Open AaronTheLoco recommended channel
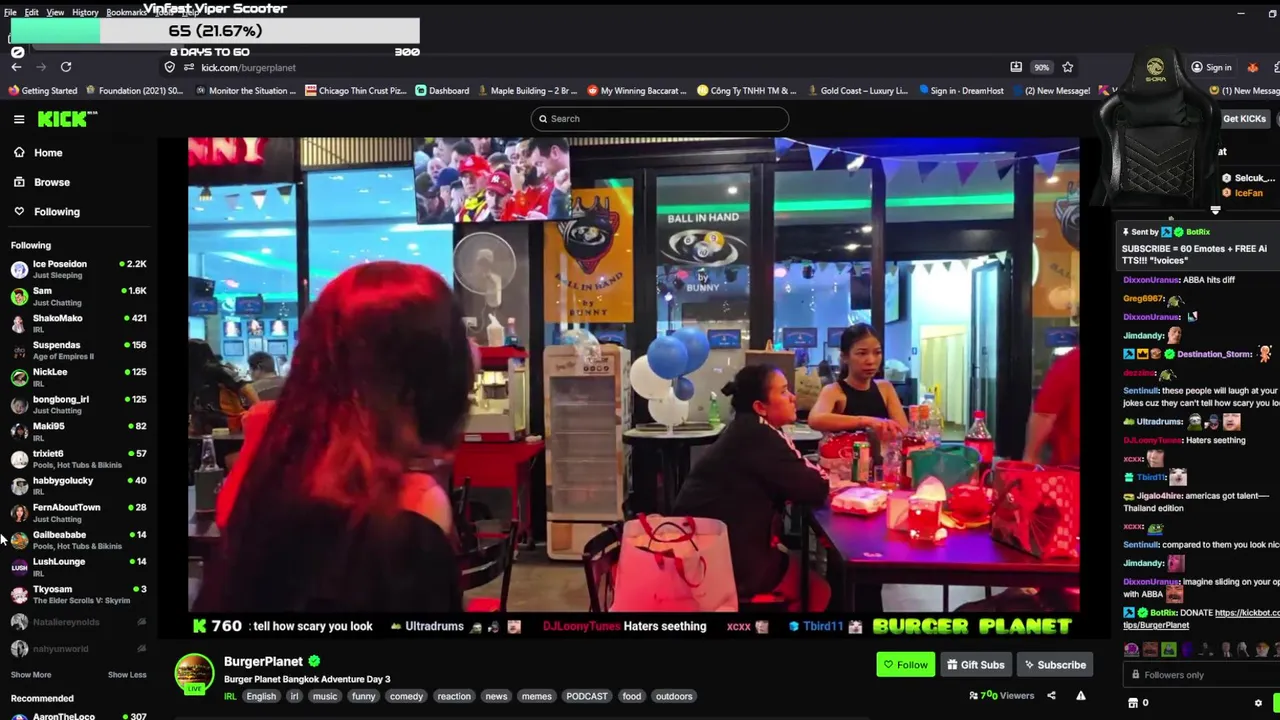 tap(78, 716)
